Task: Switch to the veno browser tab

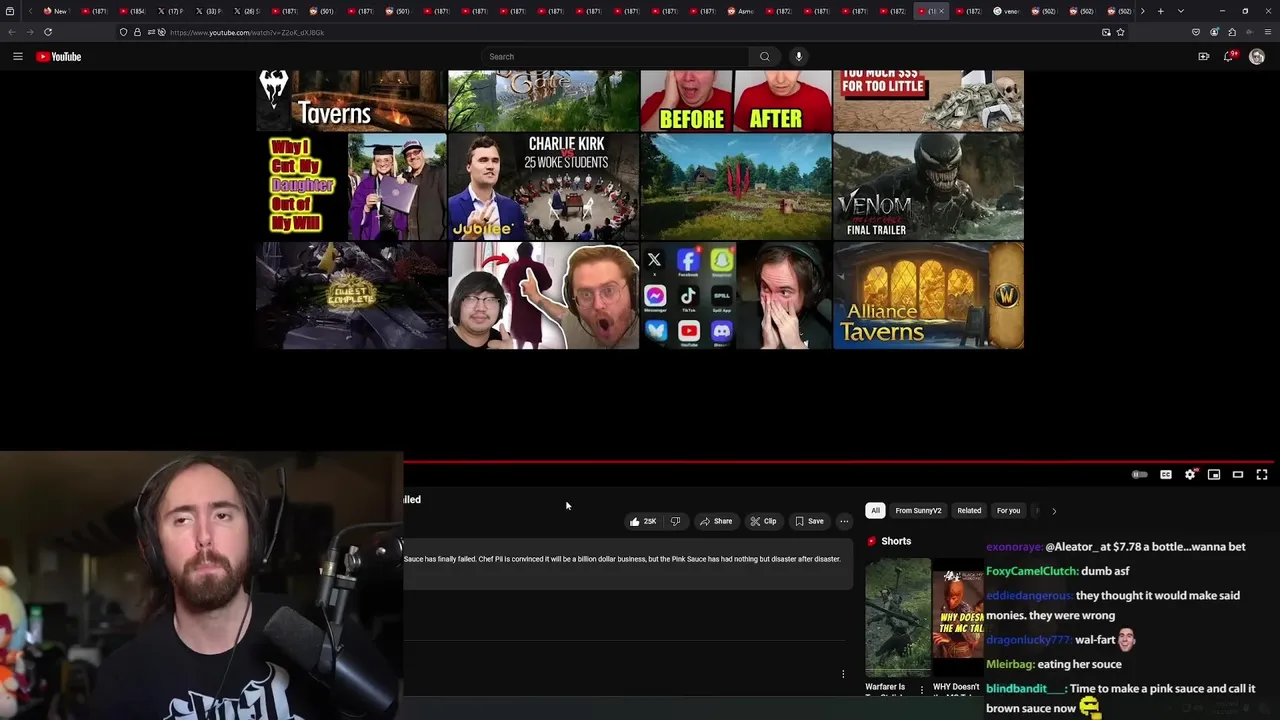Action: pos(1006,11)
